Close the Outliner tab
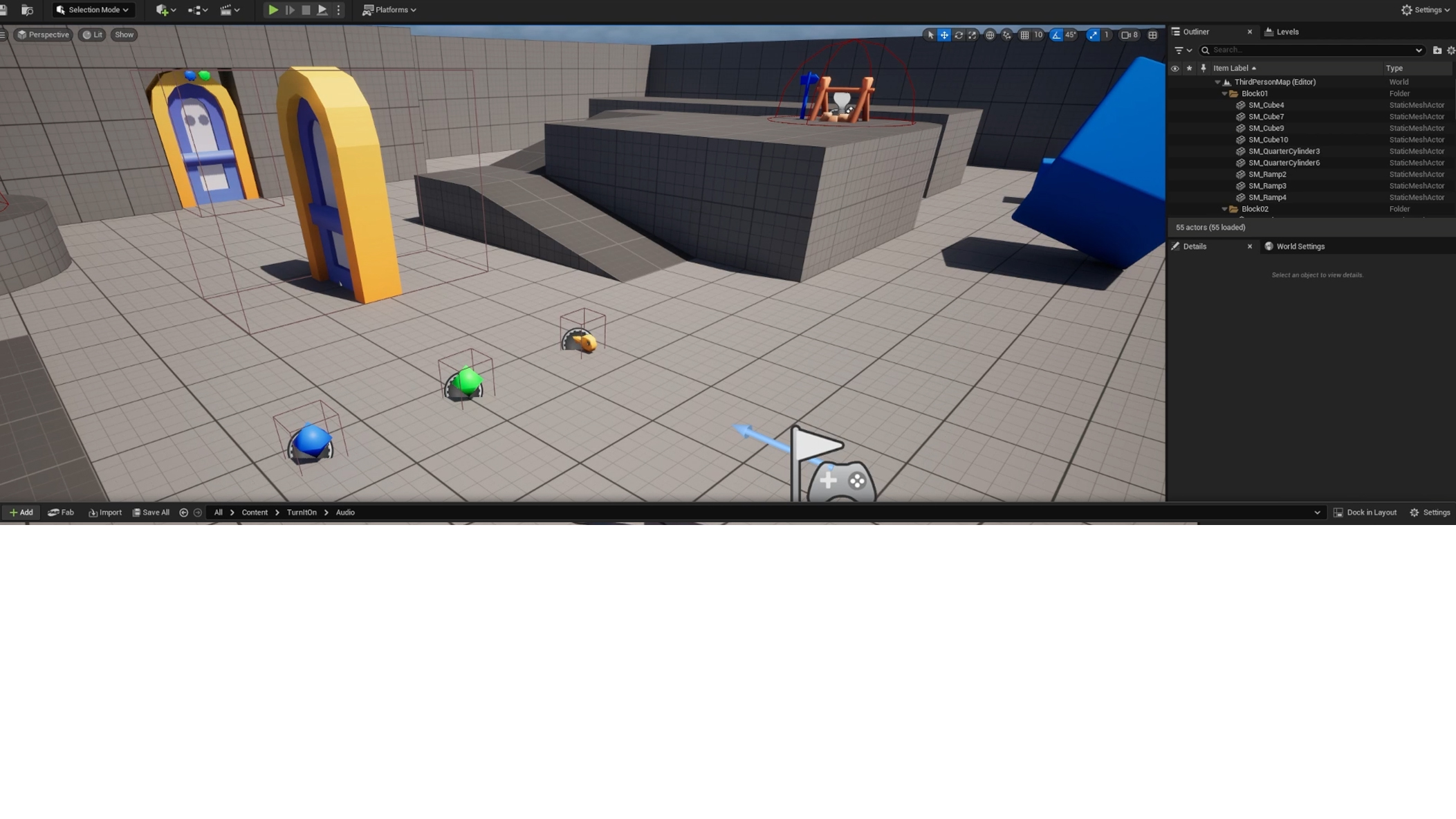This screenshot has width=1456, height=819. coord(1249,32)
